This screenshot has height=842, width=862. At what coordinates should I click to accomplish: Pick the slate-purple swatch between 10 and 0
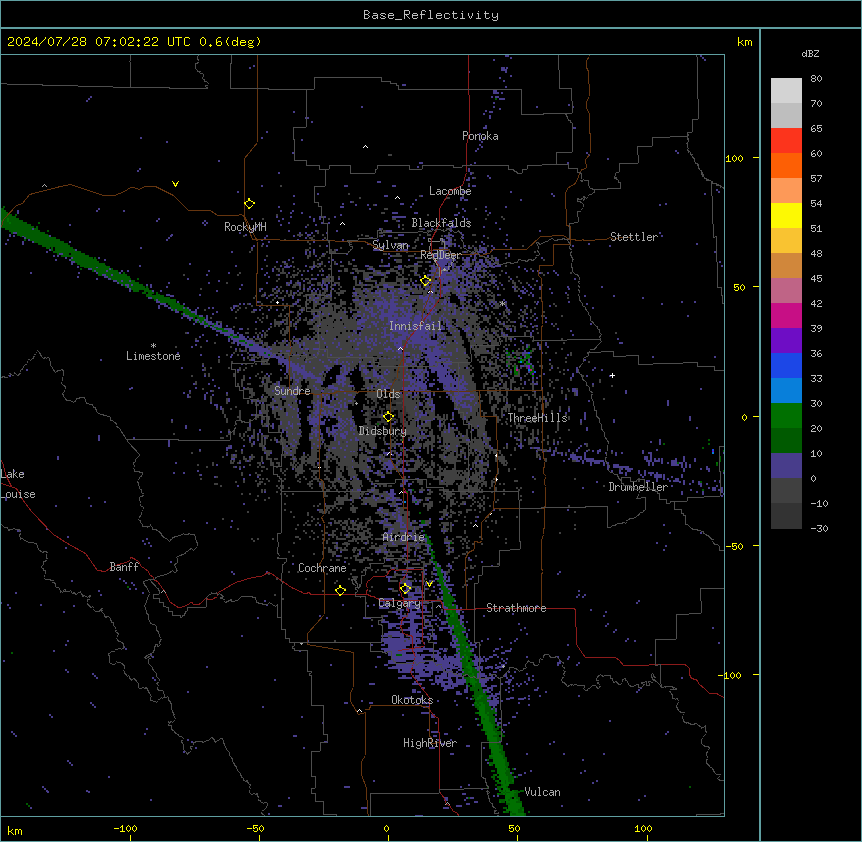click(x=786, y=466)
